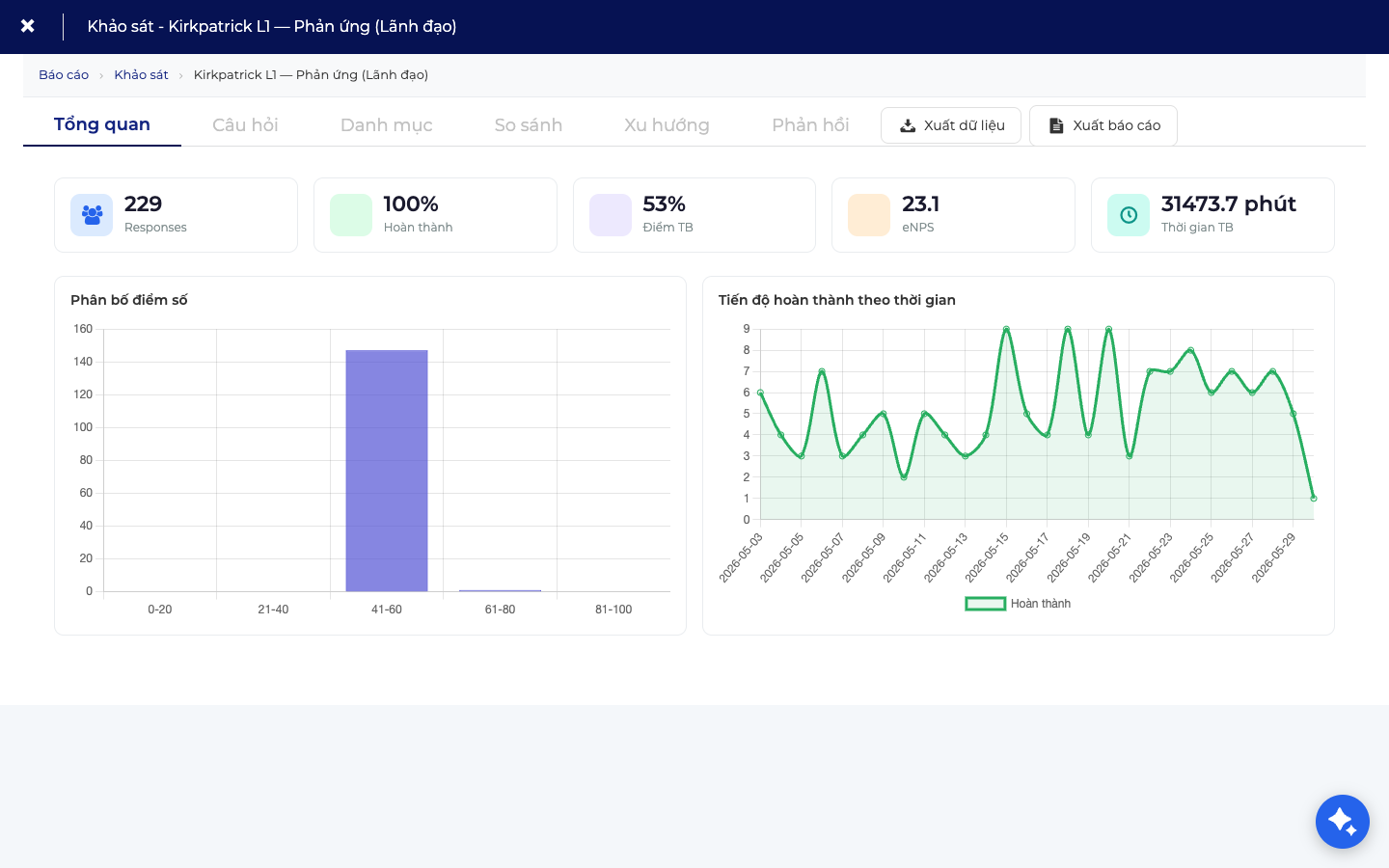Viewport: 1389px width, 868px height.
Task: Follow the Báo cáo breadcrumb link
Action: [64, 75]
